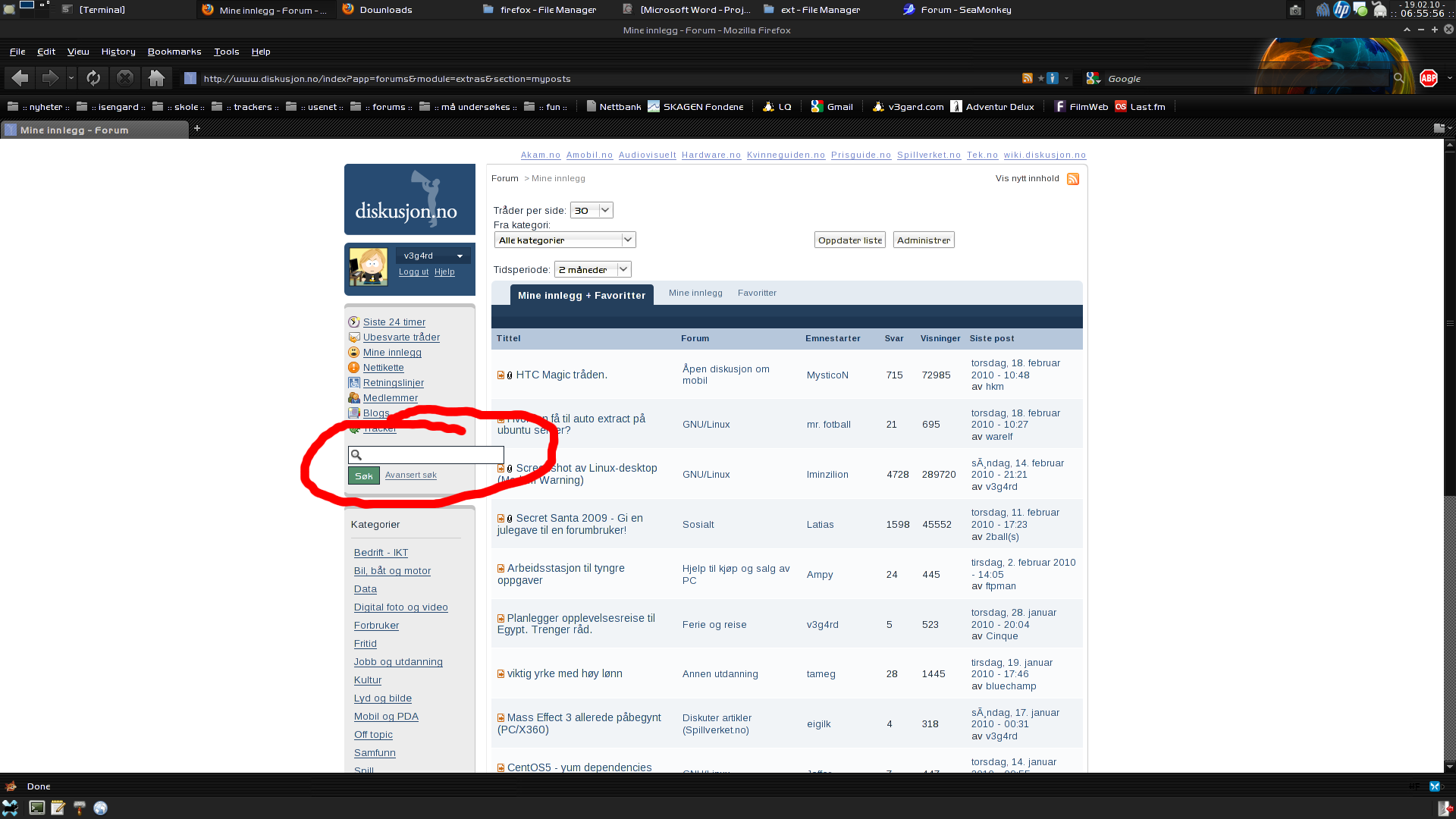Click the Medlemmer people icon

coord(353,398)
